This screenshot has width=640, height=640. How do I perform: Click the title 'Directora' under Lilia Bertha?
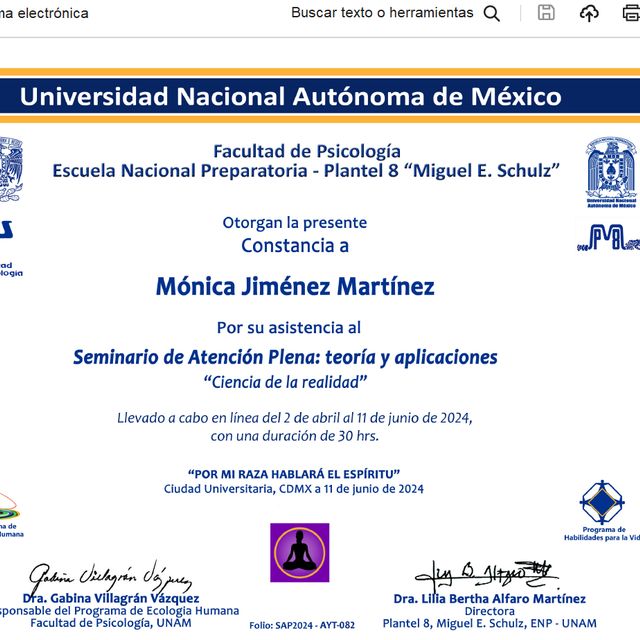[489, 611]
